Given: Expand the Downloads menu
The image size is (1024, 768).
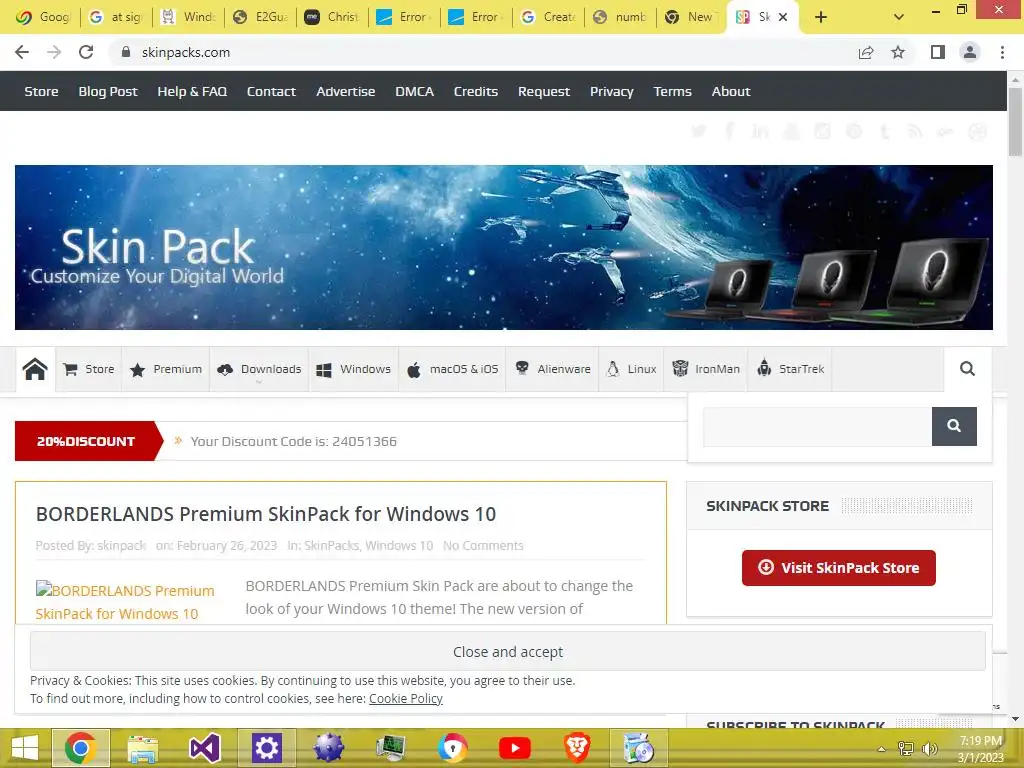Looking at the screenshot, I should click(259, 369).
